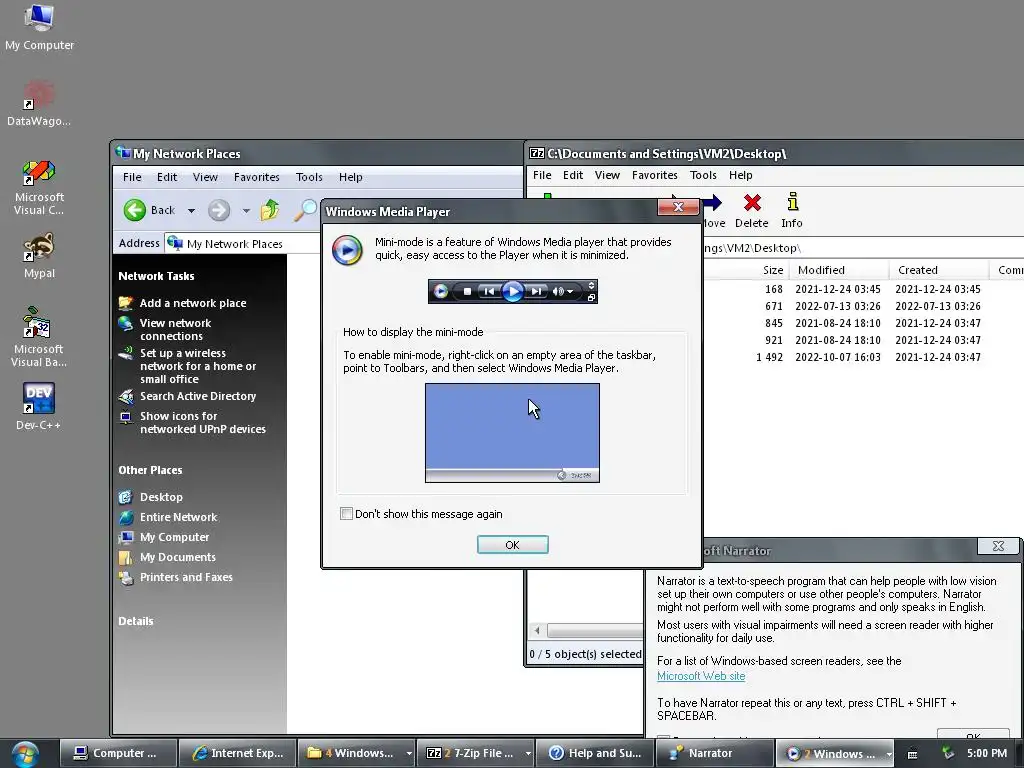Switch to the Narrator taskbar button
The image size is (1024, 768).
714,753
